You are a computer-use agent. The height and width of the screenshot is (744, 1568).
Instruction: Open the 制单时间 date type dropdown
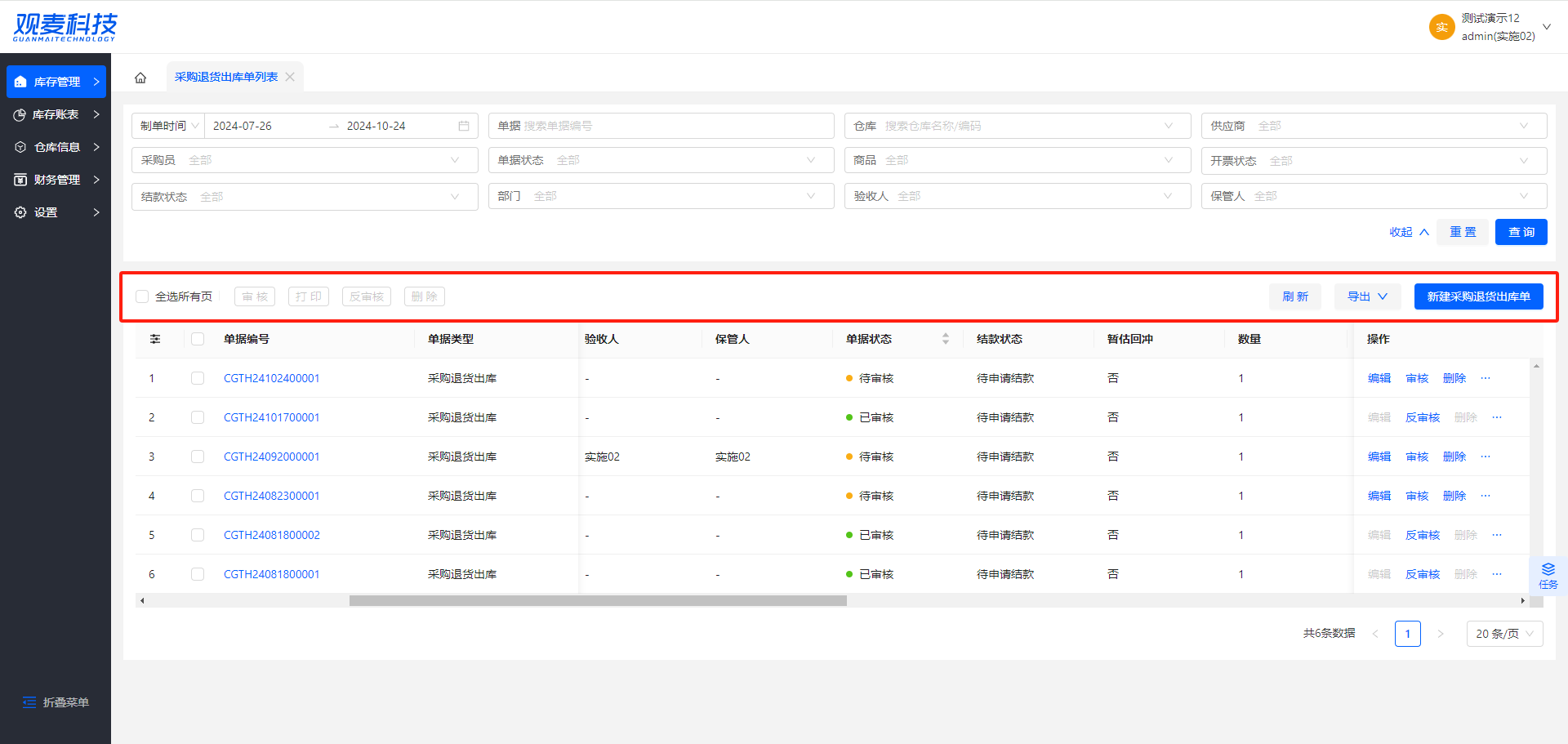[169, 126]
